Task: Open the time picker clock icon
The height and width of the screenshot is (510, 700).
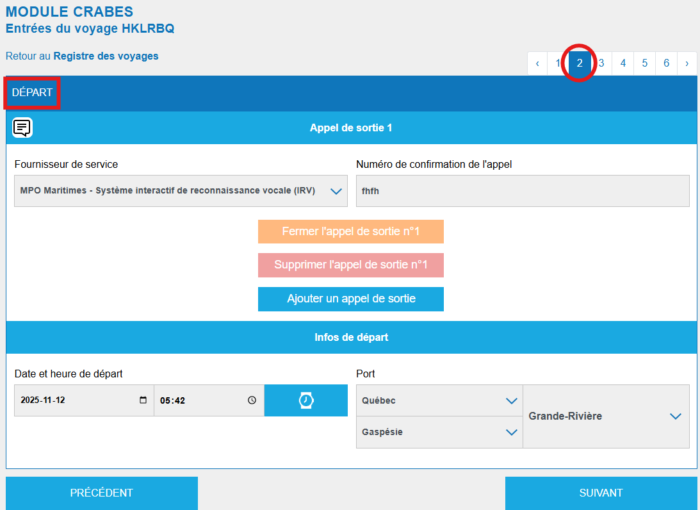Action: 252,400
